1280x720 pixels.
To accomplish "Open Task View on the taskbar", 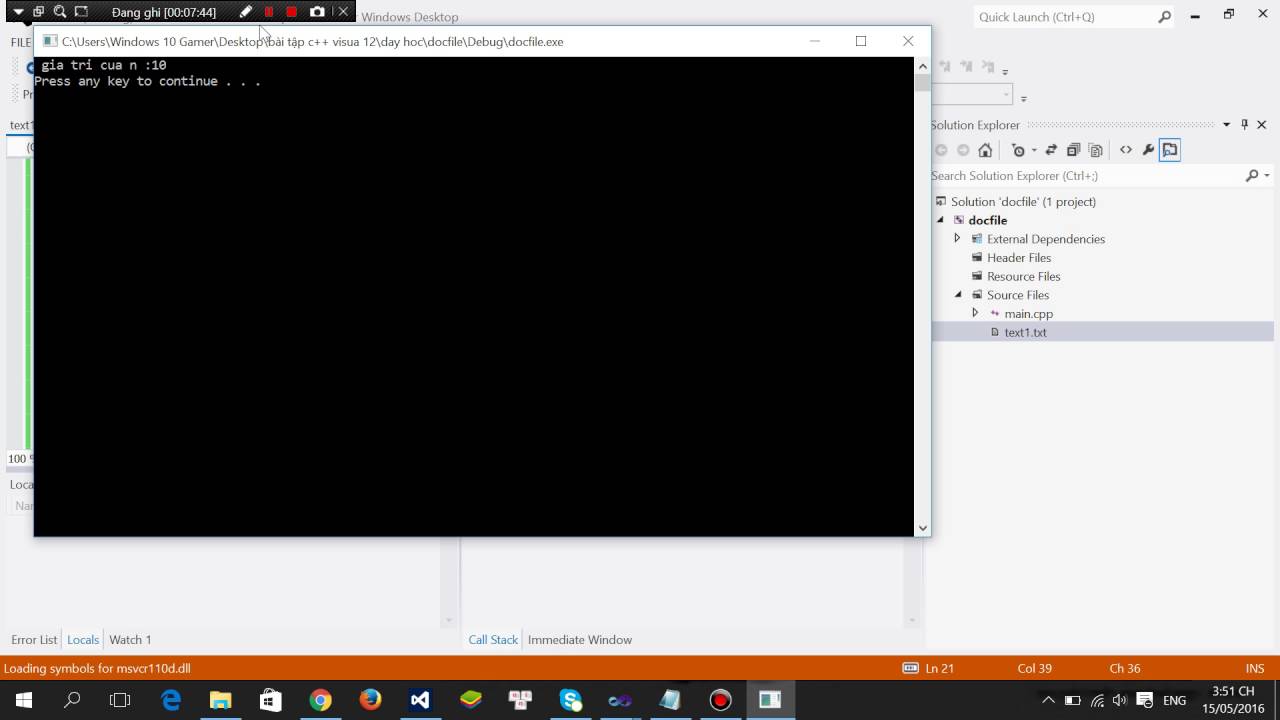I will pos(120,700).
